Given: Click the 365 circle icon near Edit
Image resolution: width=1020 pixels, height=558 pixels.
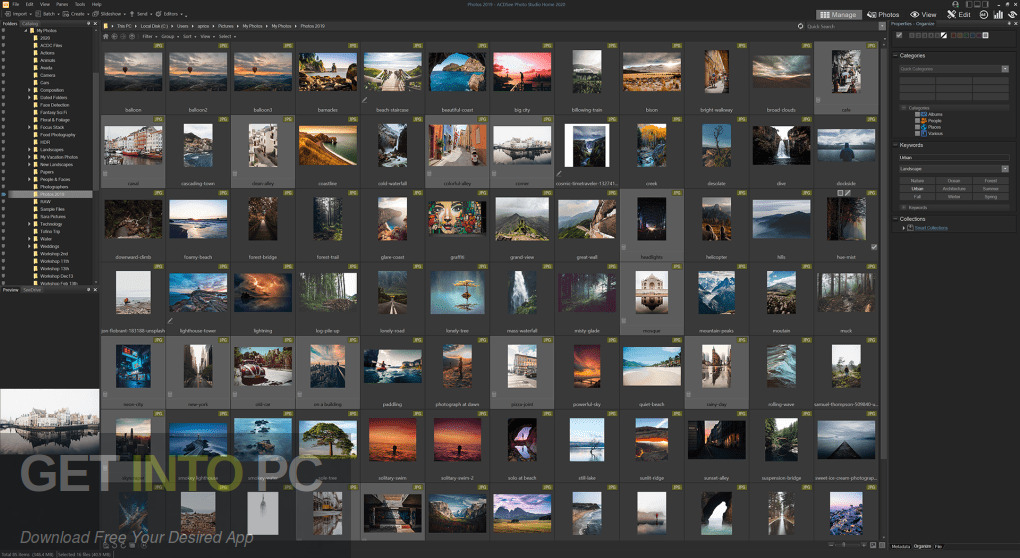Looking at the screenshot, I should (x=984, y=14).
